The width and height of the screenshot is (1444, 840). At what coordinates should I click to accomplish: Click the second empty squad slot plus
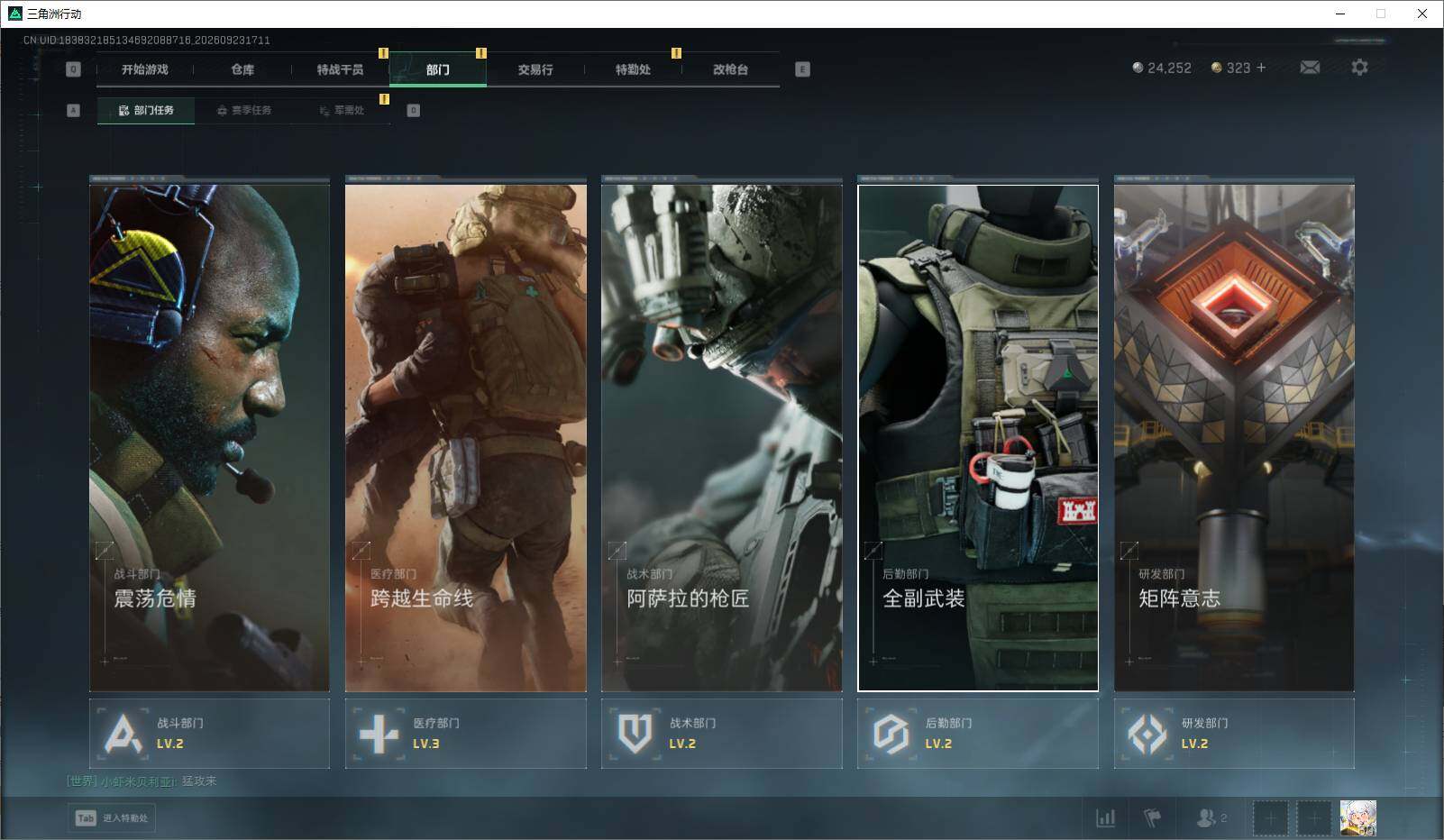tap(1313, 818)
